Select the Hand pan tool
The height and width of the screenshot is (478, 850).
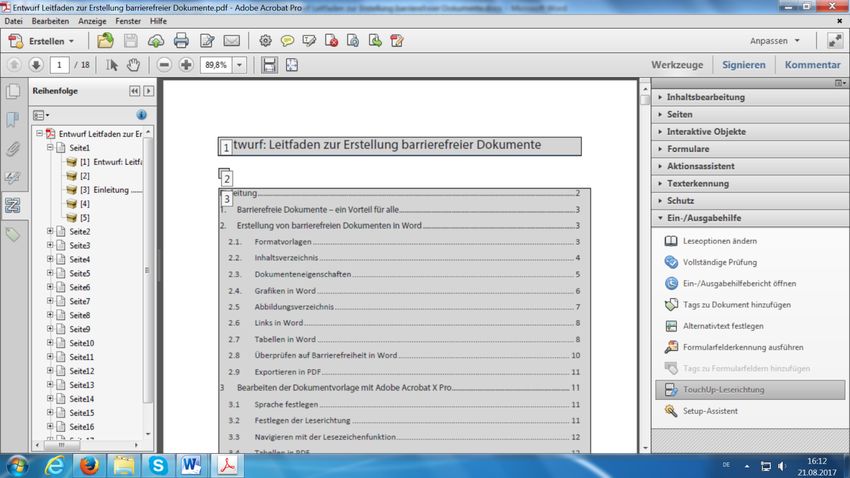[133, 65]
